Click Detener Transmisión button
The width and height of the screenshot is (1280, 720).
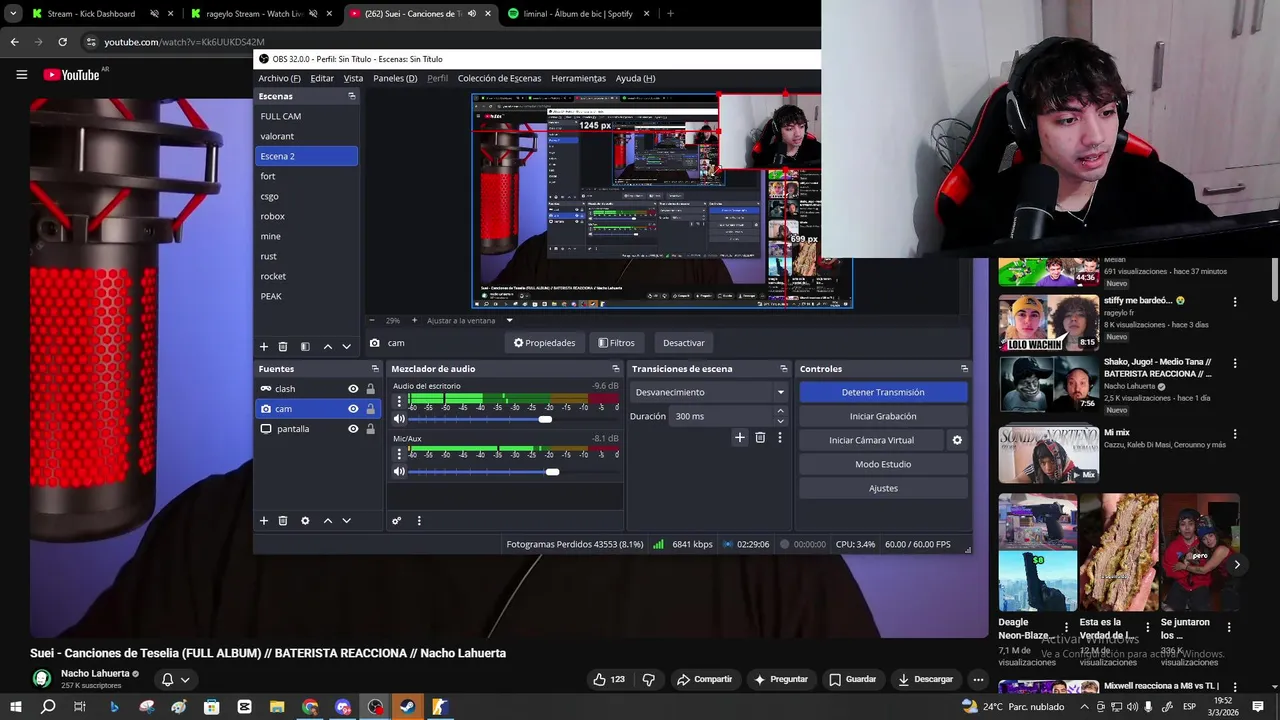pyautogui.click(x=883, y=392)
